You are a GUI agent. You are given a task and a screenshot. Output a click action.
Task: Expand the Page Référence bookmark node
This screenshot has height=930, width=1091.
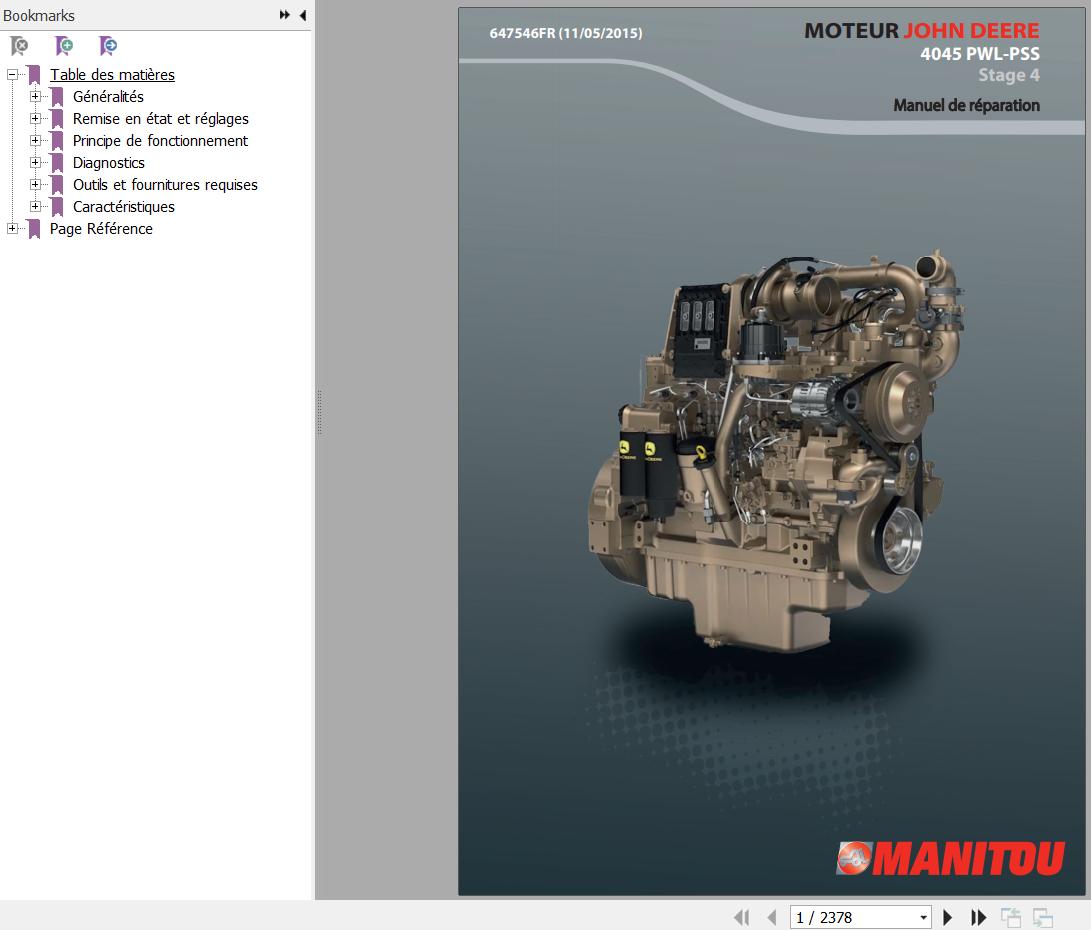13,228
